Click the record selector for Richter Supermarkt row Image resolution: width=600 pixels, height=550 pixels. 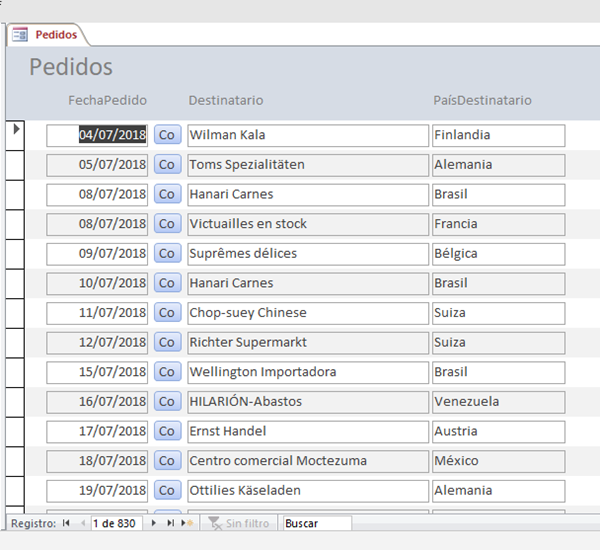(15, 342)
